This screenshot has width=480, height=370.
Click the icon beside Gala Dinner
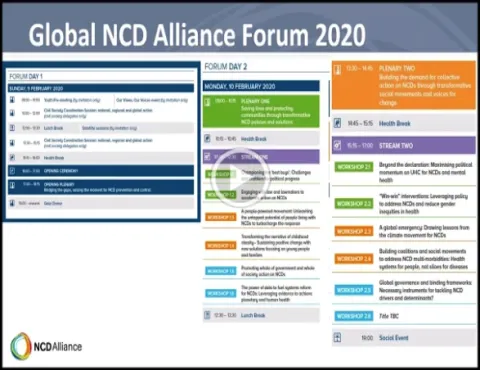click(12, 203)
